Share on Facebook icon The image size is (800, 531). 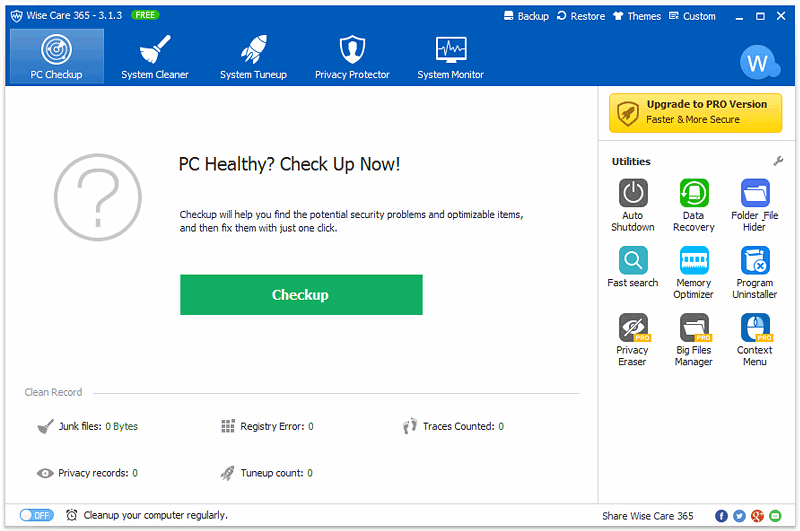point(721,516)
